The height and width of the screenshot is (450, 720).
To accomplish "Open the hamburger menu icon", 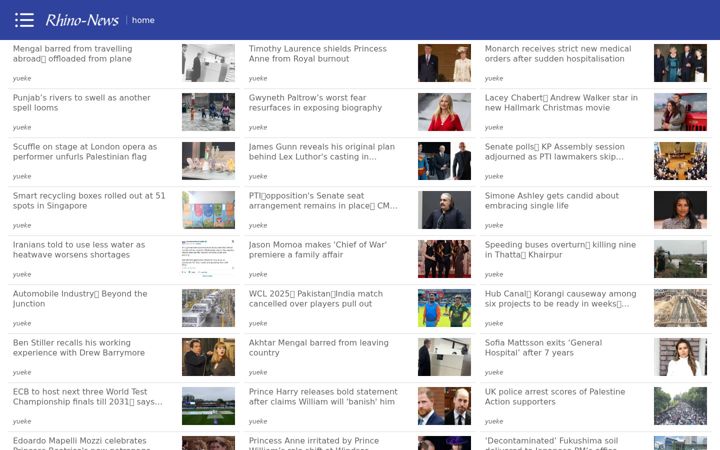I will (24, 20).
